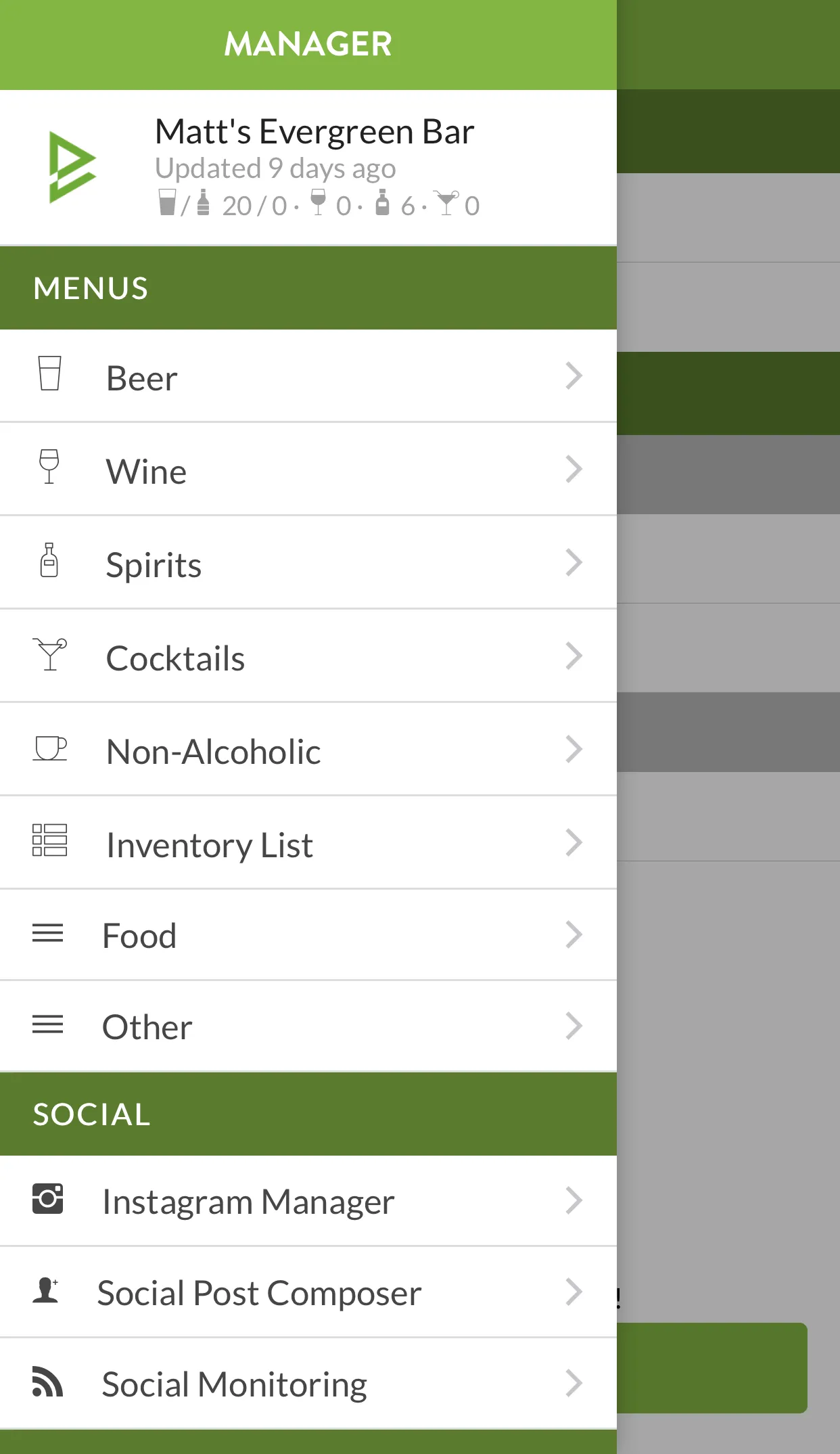Tap the wine glass icon
The image size is (840, 1454).
[49, 467]
